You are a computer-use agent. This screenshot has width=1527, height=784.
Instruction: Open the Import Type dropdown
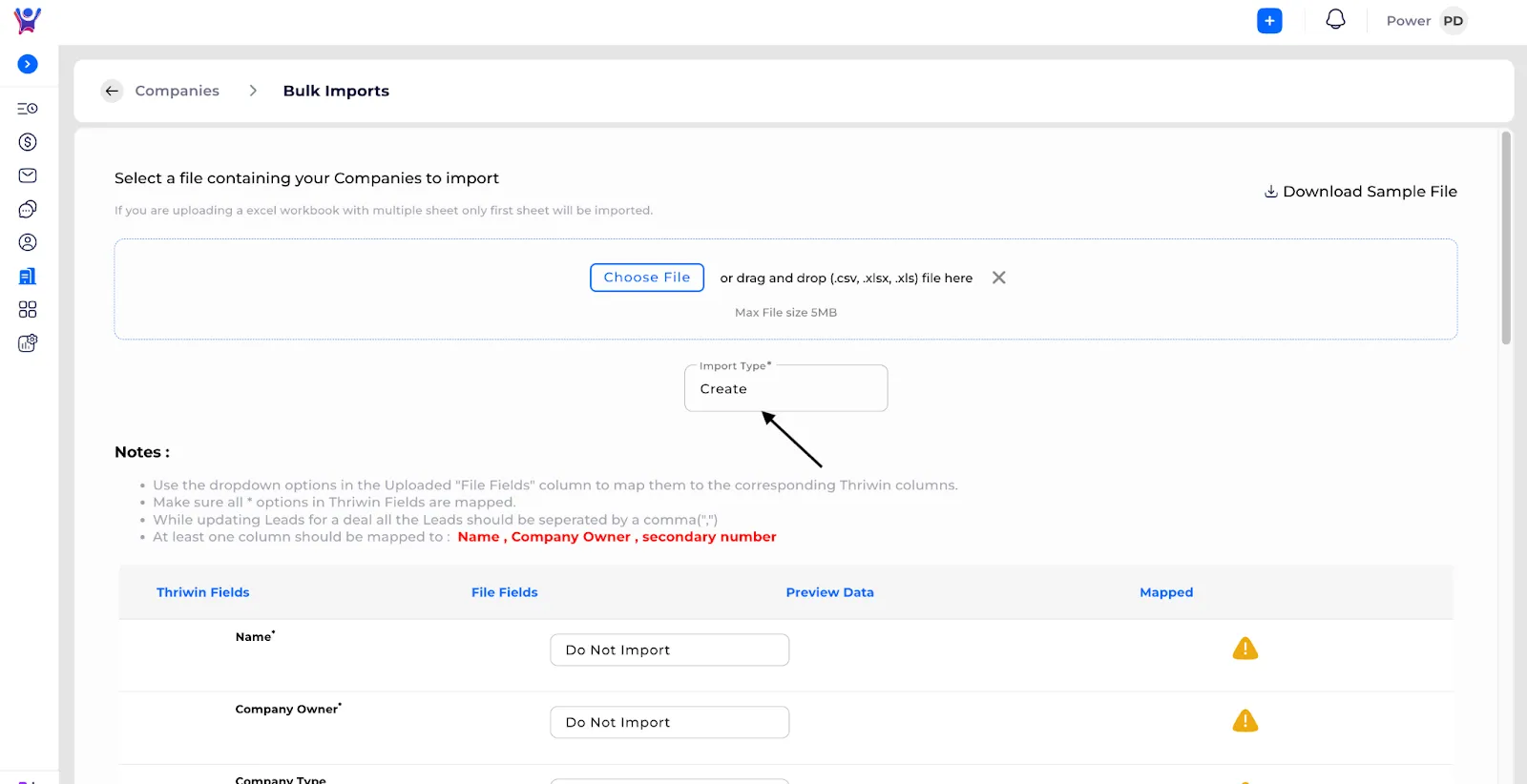(785, 388)
